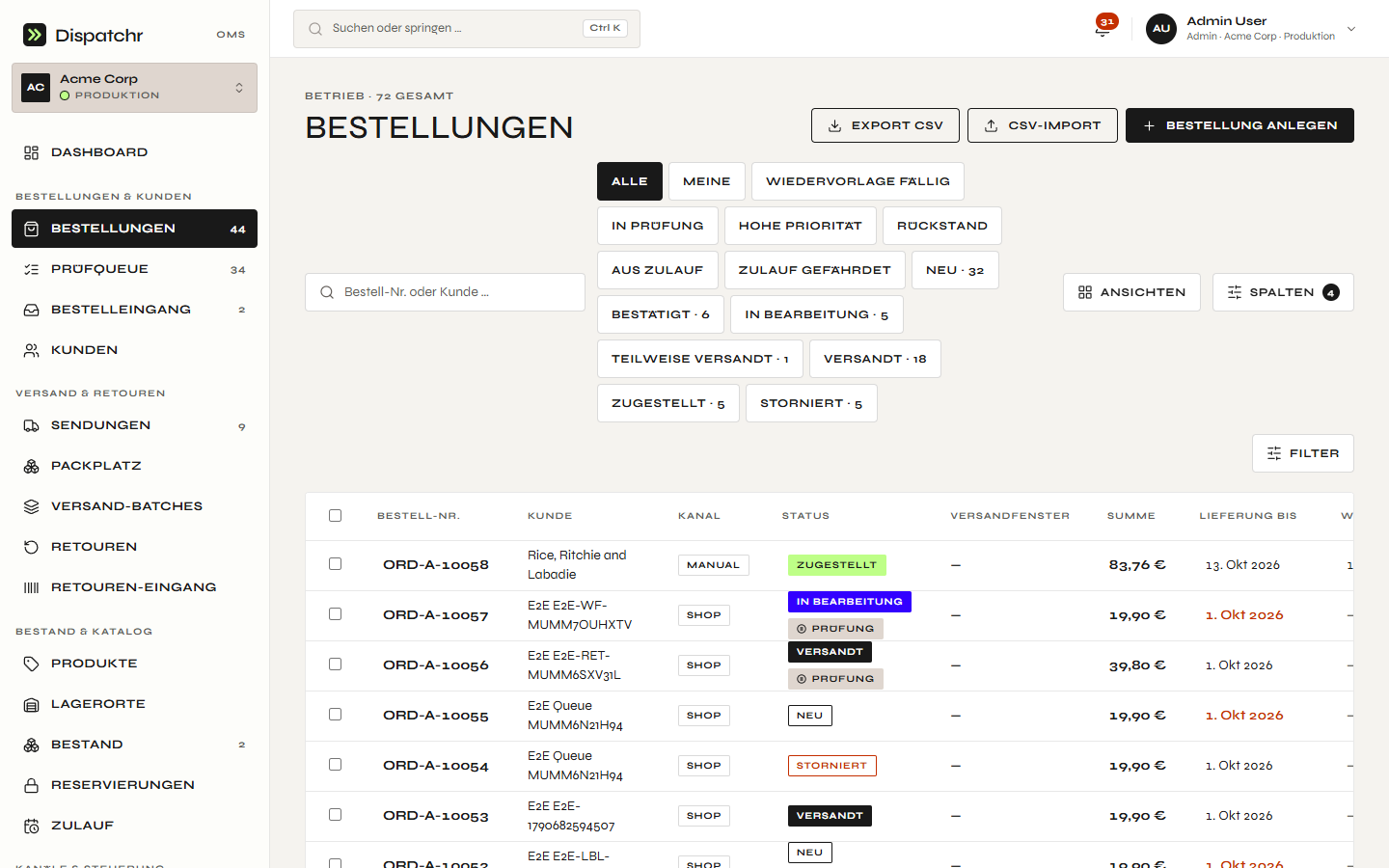Filter by Versandt status tab

coord(875,359)
